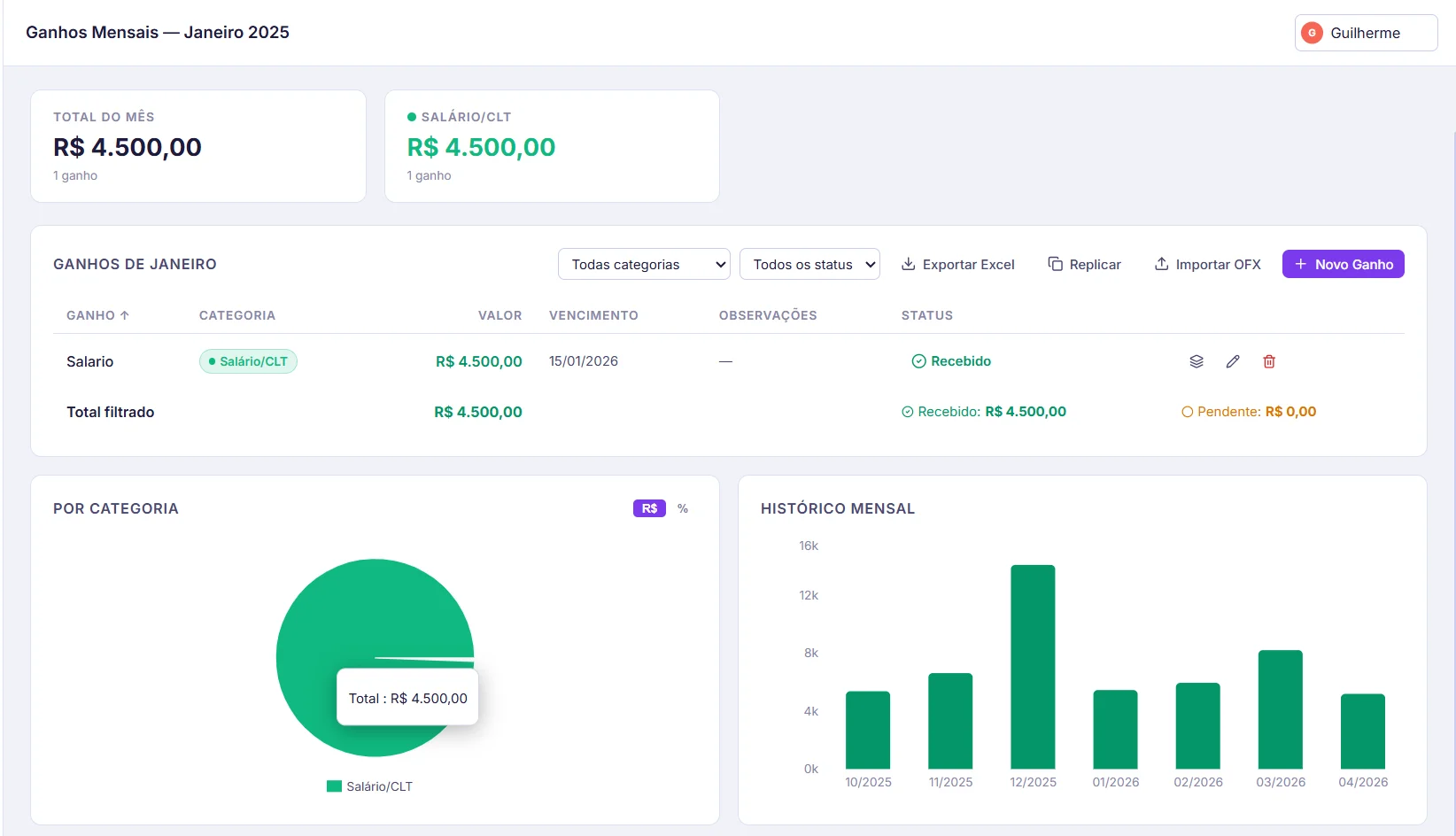Click the green Salário/CLT pie slice
Screen dimensions: 1456x836
tap(354, 620)
